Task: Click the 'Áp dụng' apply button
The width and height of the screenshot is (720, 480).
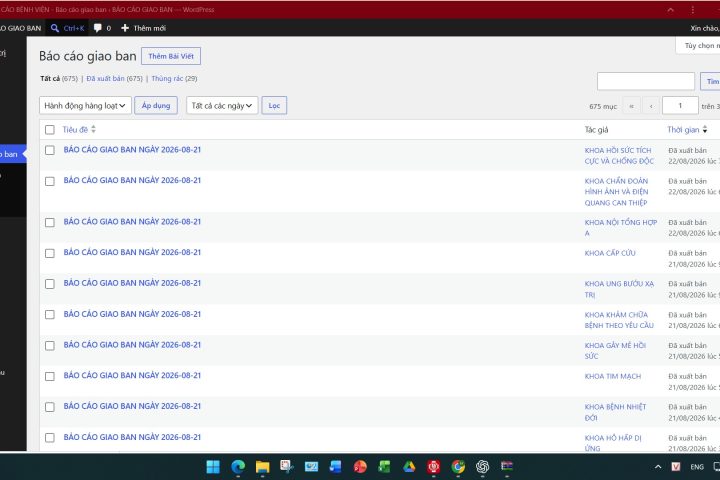Action: point(156,106)
